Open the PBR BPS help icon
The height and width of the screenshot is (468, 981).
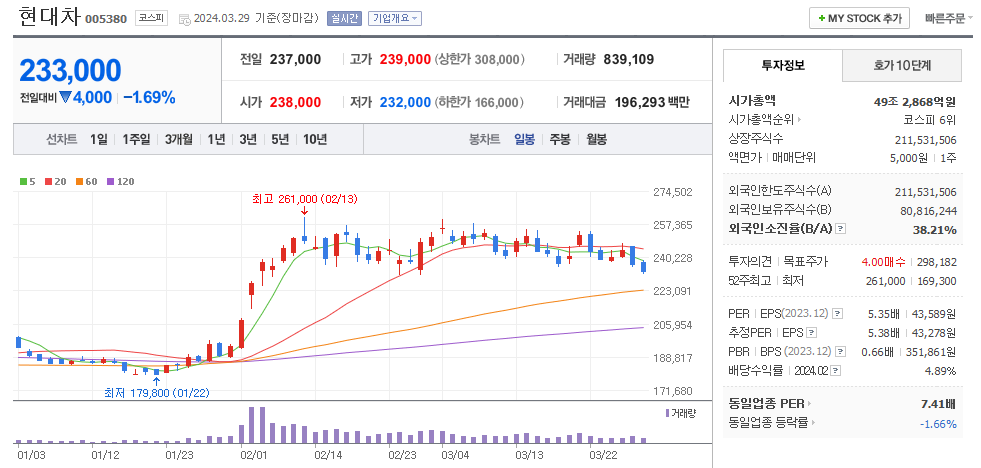click(x=840, y=351)
